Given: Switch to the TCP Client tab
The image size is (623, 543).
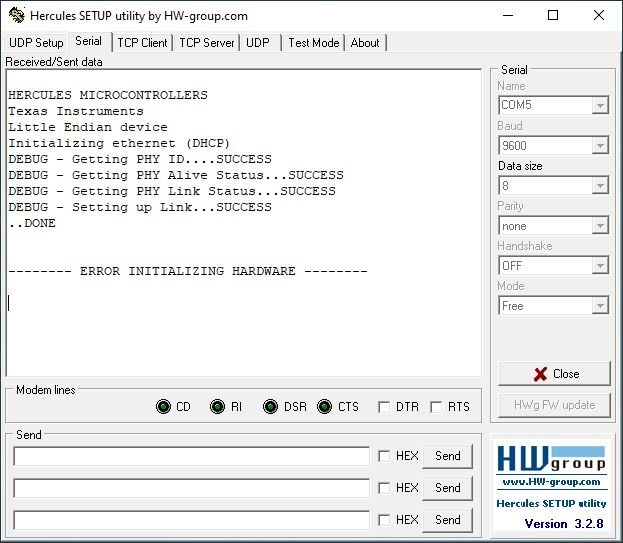Looking at the screenshot, I should (142, 43).
